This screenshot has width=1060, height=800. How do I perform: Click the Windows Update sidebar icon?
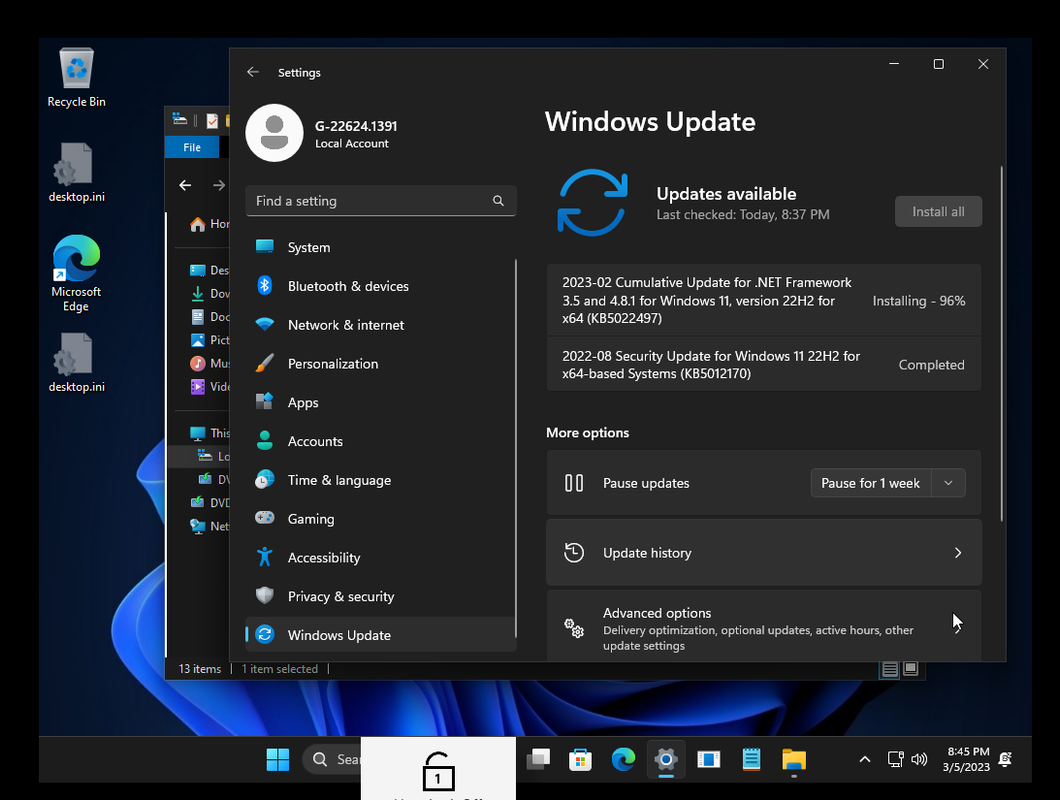264,634
